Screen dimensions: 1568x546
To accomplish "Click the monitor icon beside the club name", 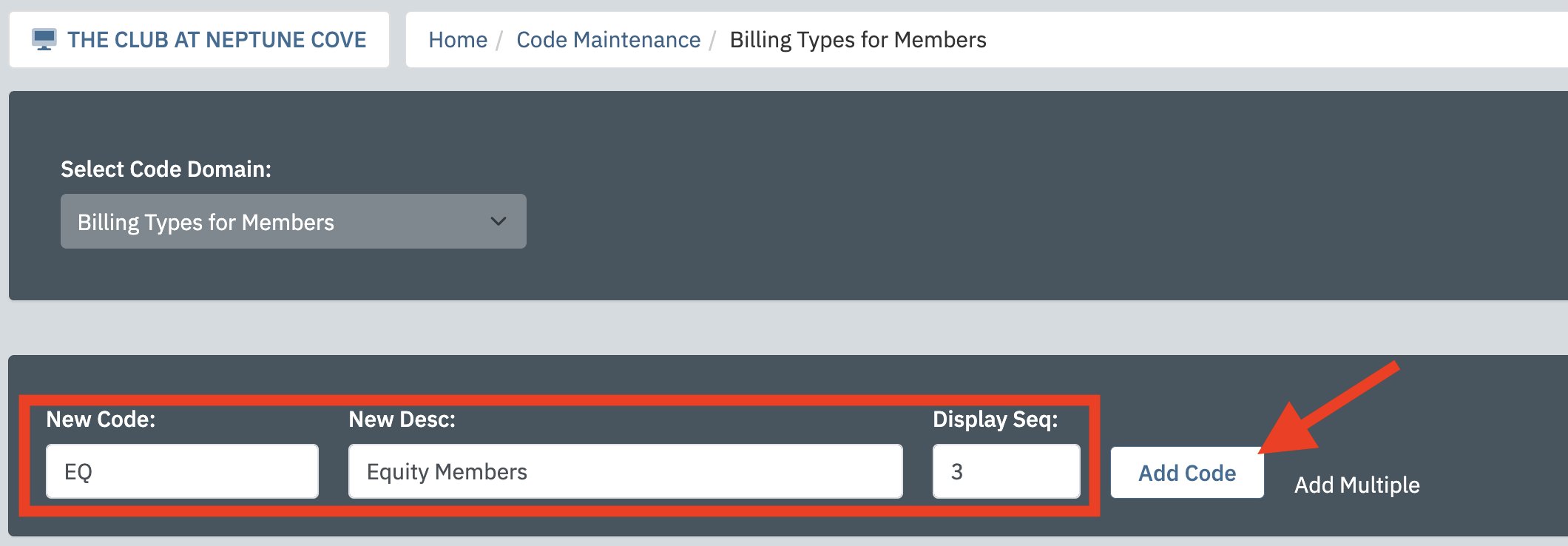I will click(44, 39).
